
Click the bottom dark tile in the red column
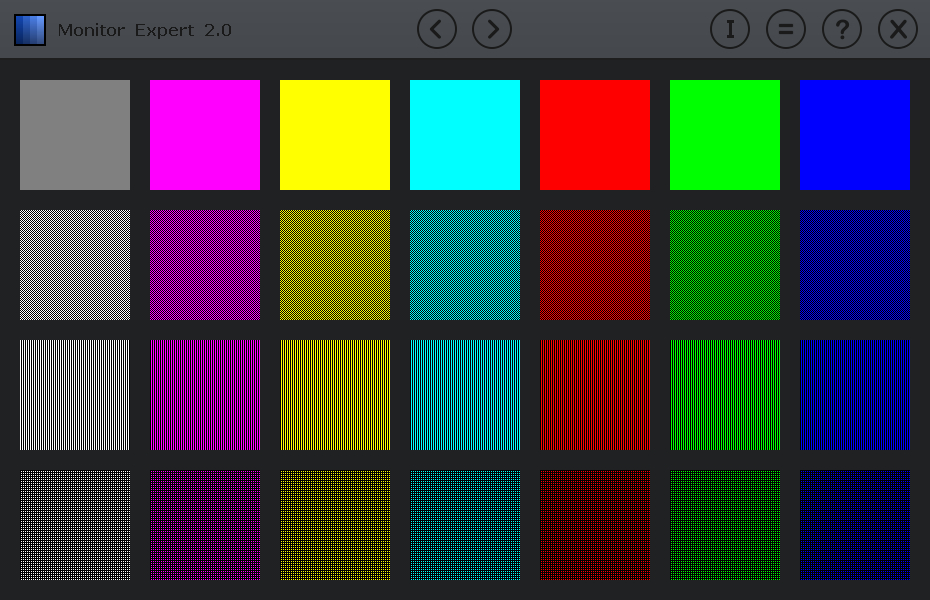coord(595,525)
